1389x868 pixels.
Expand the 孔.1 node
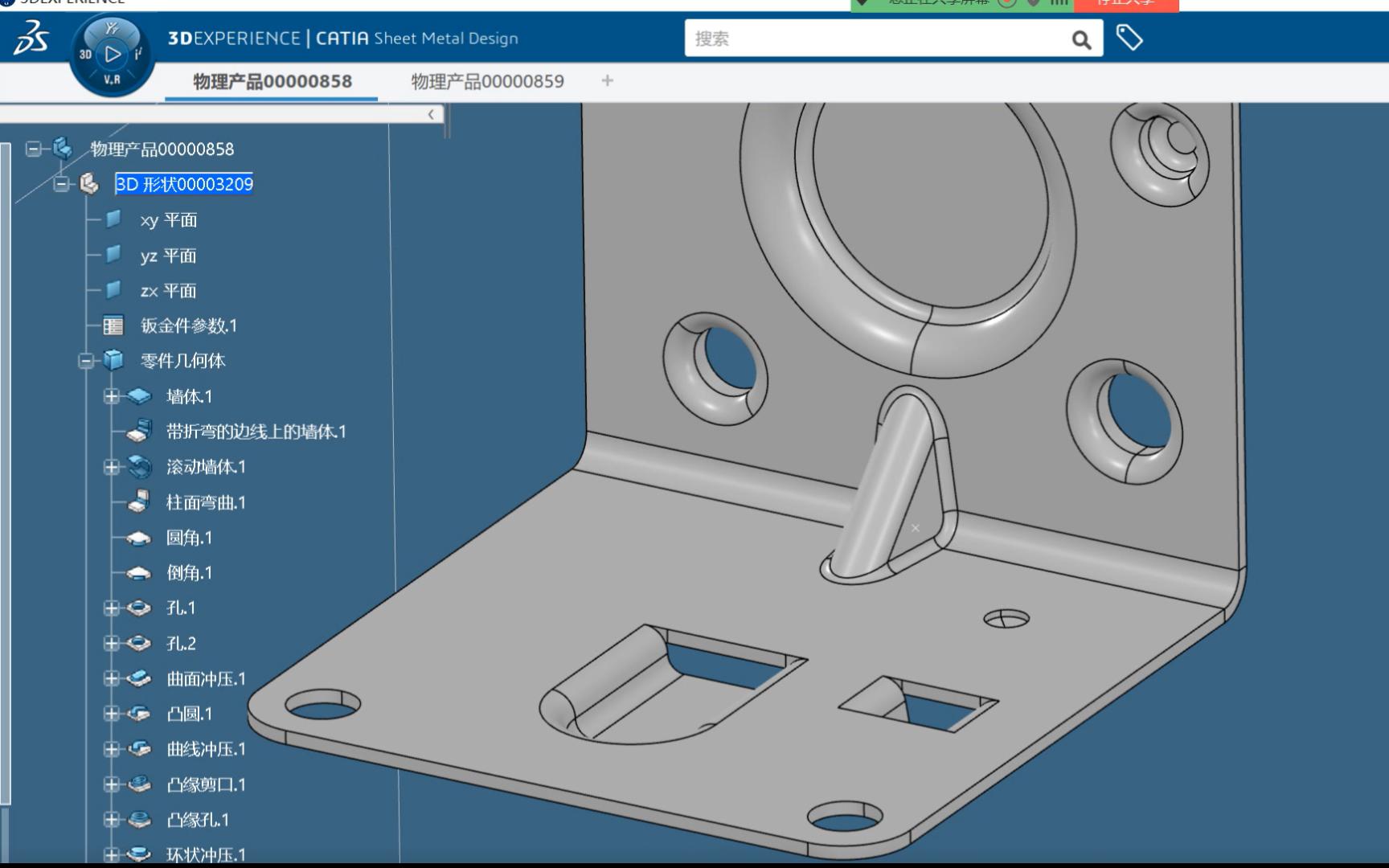coord(112,608)
